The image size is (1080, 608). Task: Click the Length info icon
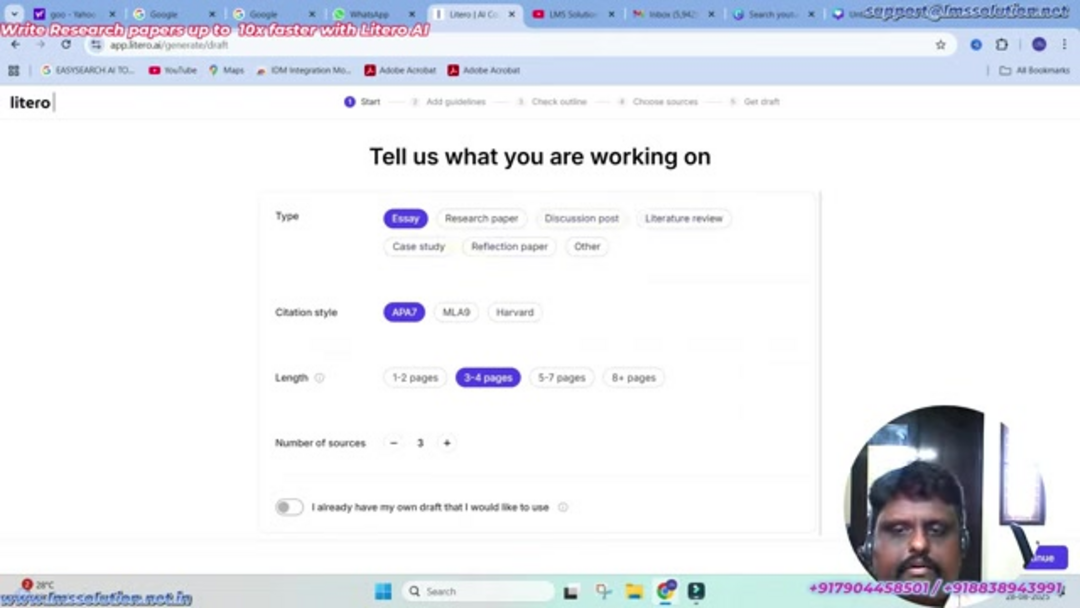[320, 378]
